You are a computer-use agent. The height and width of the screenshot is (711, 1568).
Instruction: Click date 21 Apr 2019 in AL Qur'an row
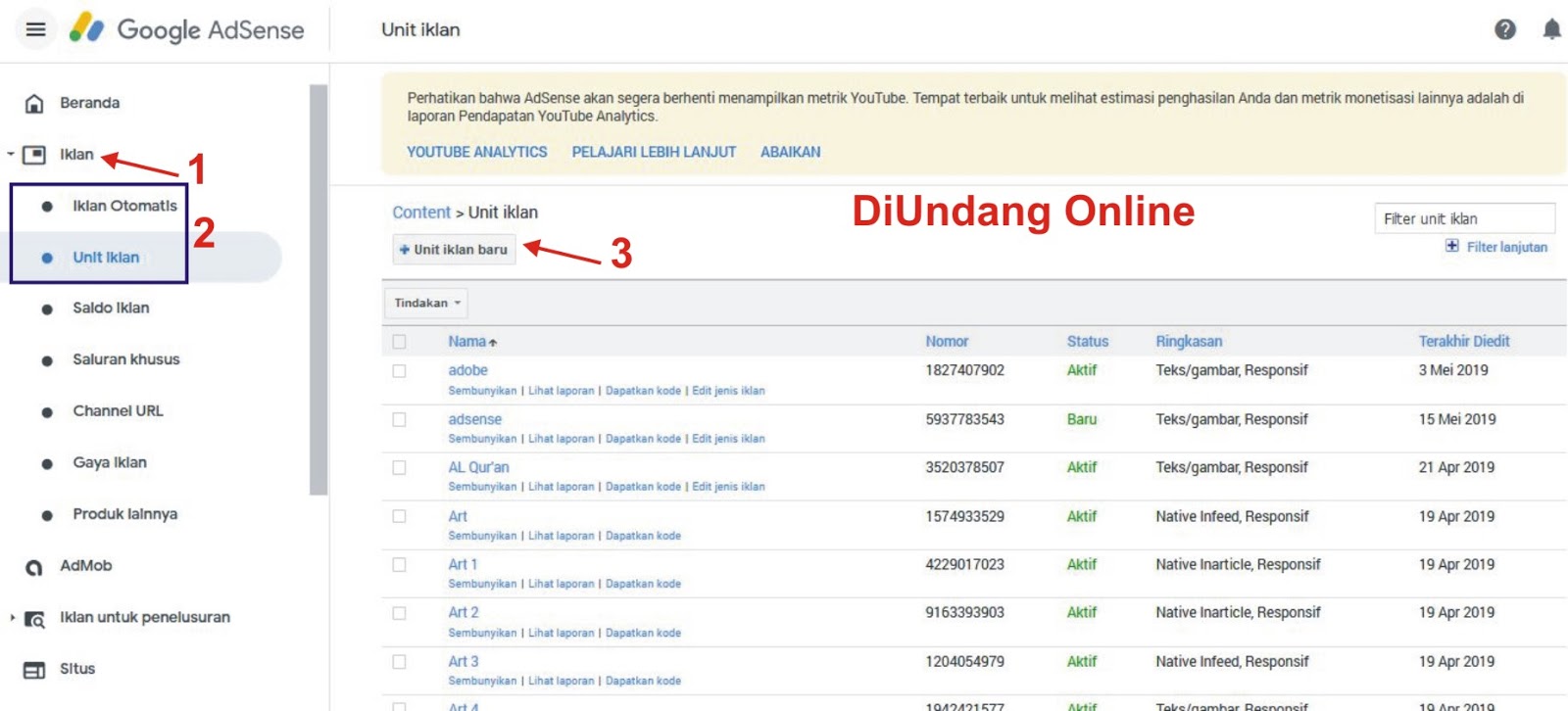point(1456,467)
